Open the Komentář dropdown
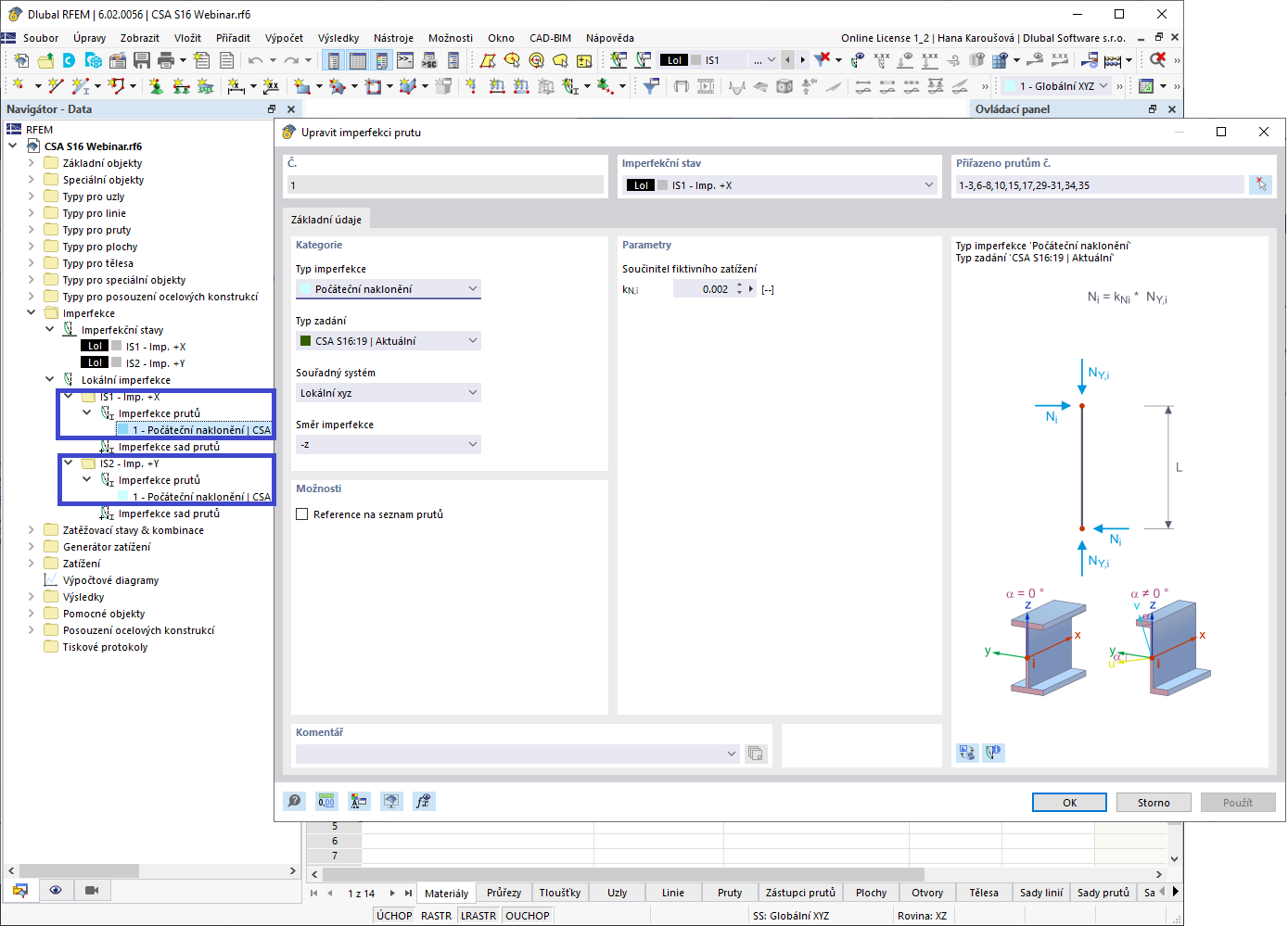1288x926 pixels. click(517, 754)
